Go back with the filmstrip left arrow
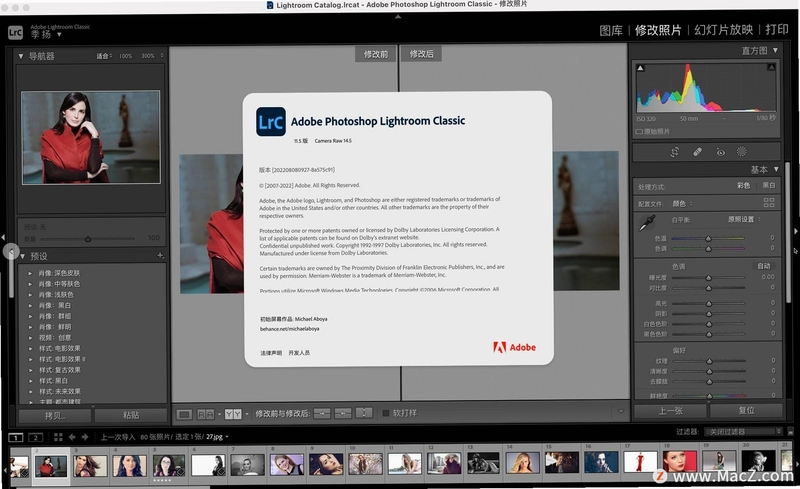 pyautogui.click(x=72, y=437)
